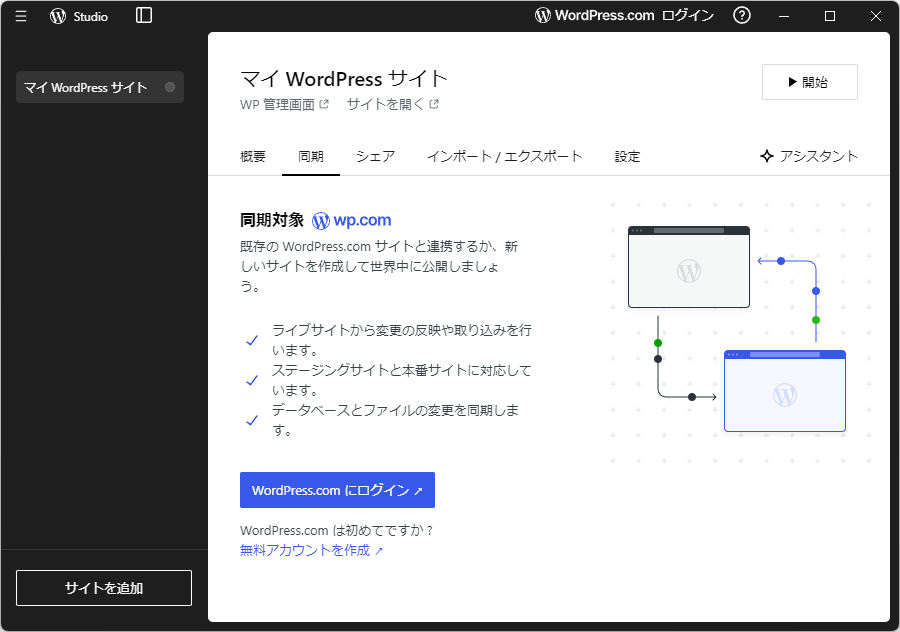
Task: Click the WordPress.com にログイン button
Action: pos(337,490)
